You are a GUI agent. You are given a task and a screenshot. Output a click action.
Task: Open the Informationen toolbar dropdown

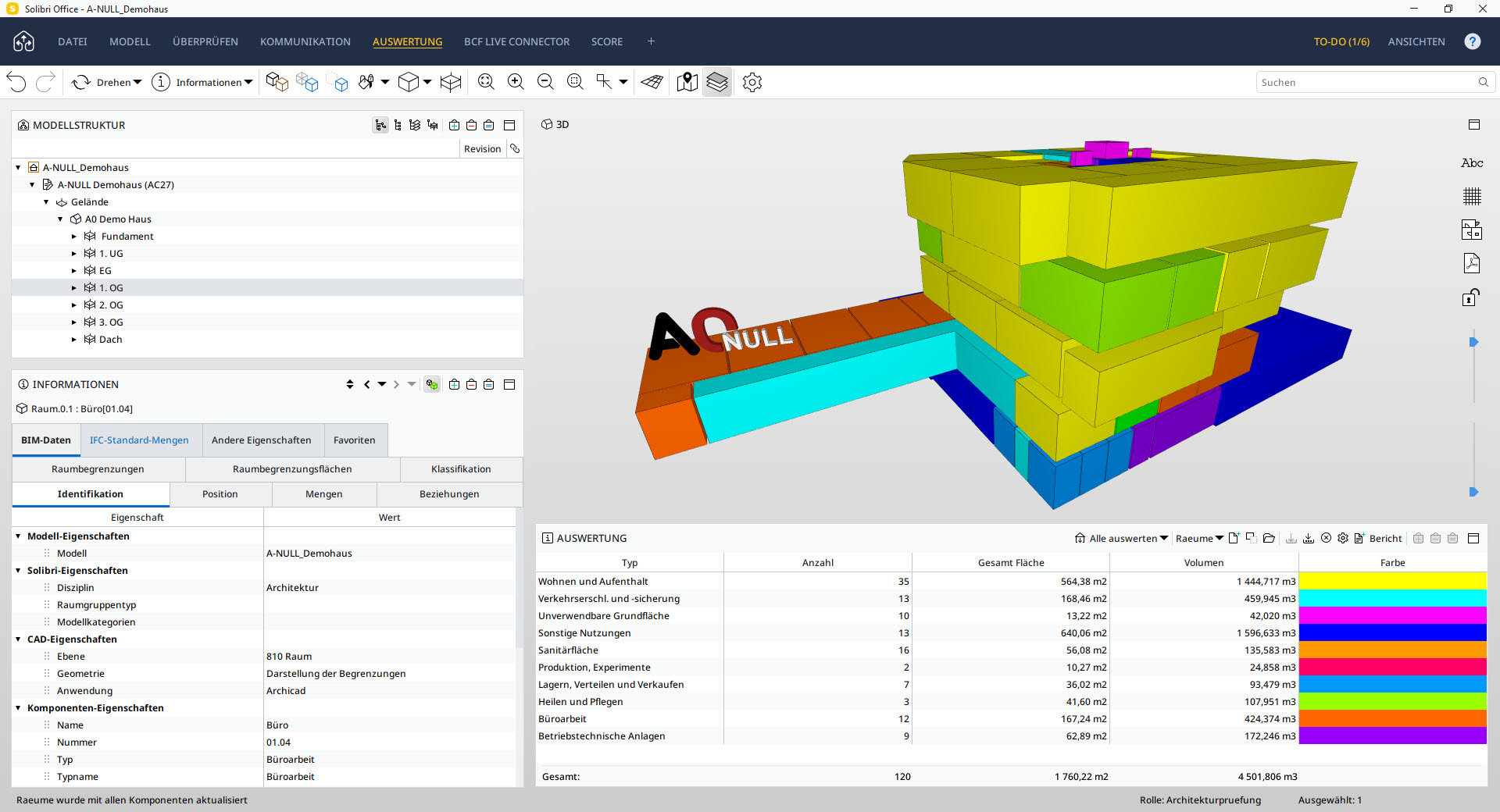[202, 82]
